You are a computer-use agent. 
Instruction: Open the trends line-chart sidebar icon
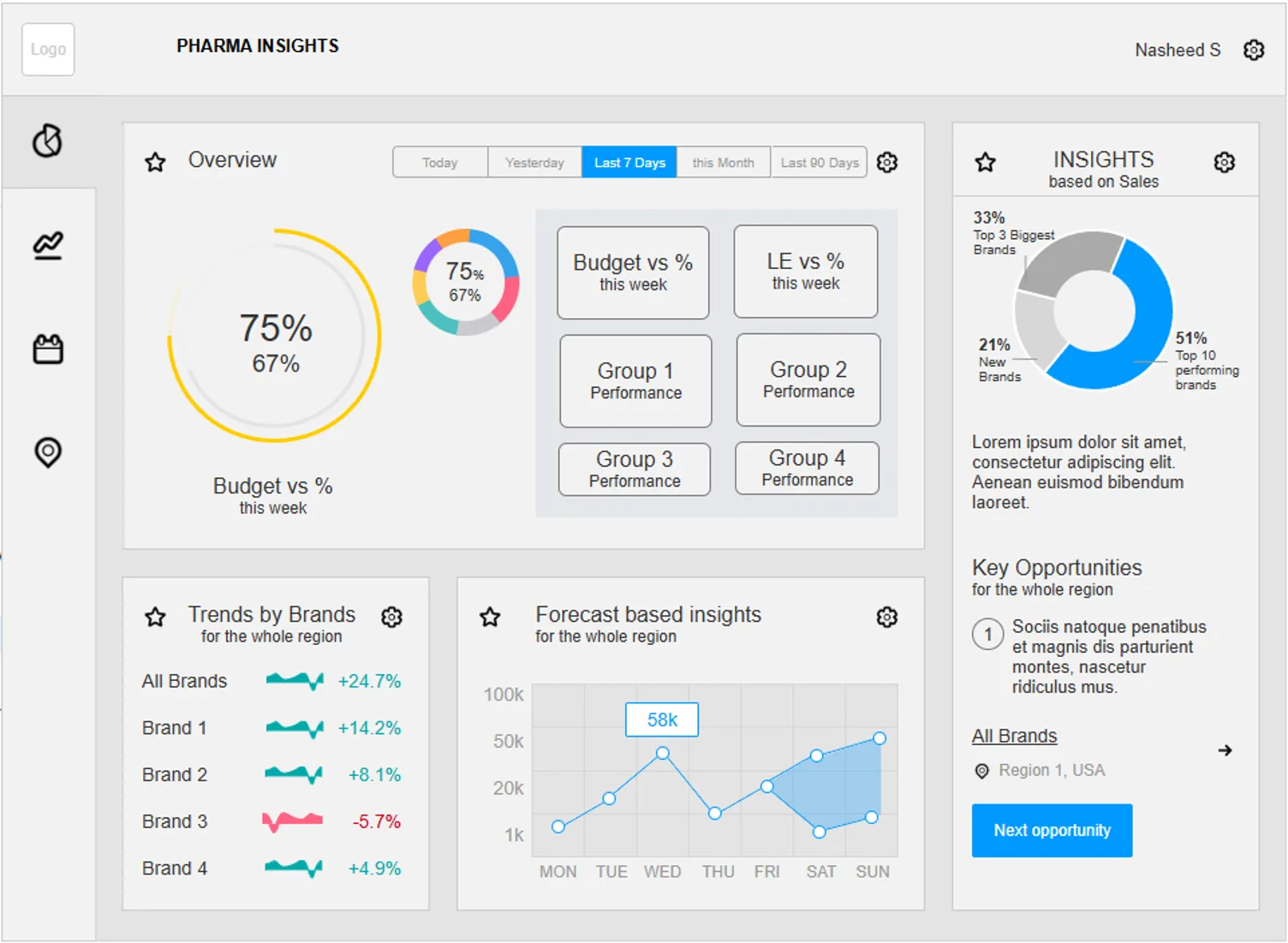pos(48,246)
